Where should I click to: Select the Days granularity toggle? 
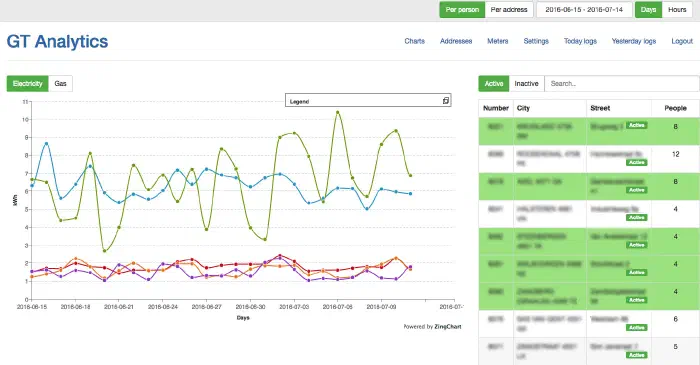[648, 9]
